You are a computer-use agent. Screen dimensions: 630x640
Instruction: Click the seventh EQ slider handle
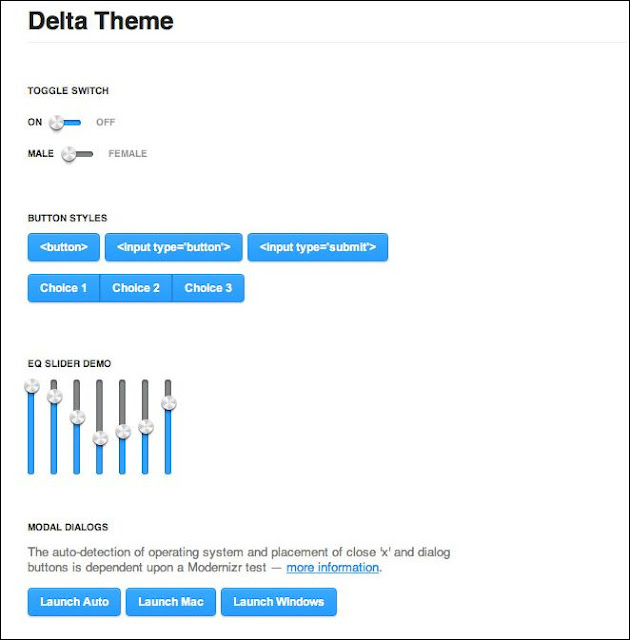169,403
